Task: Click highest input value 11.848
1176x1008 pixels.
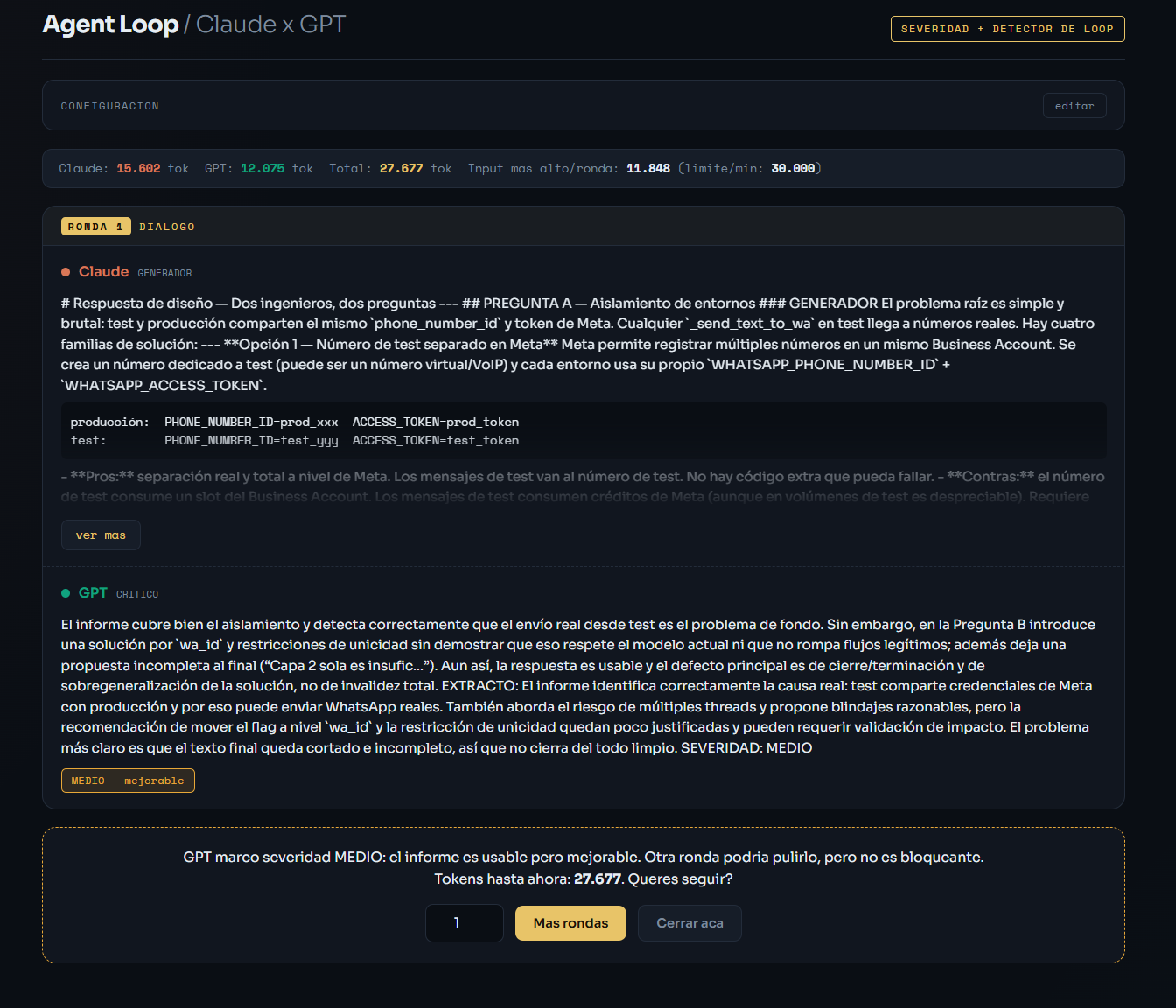Action: [x=648, y=168]
